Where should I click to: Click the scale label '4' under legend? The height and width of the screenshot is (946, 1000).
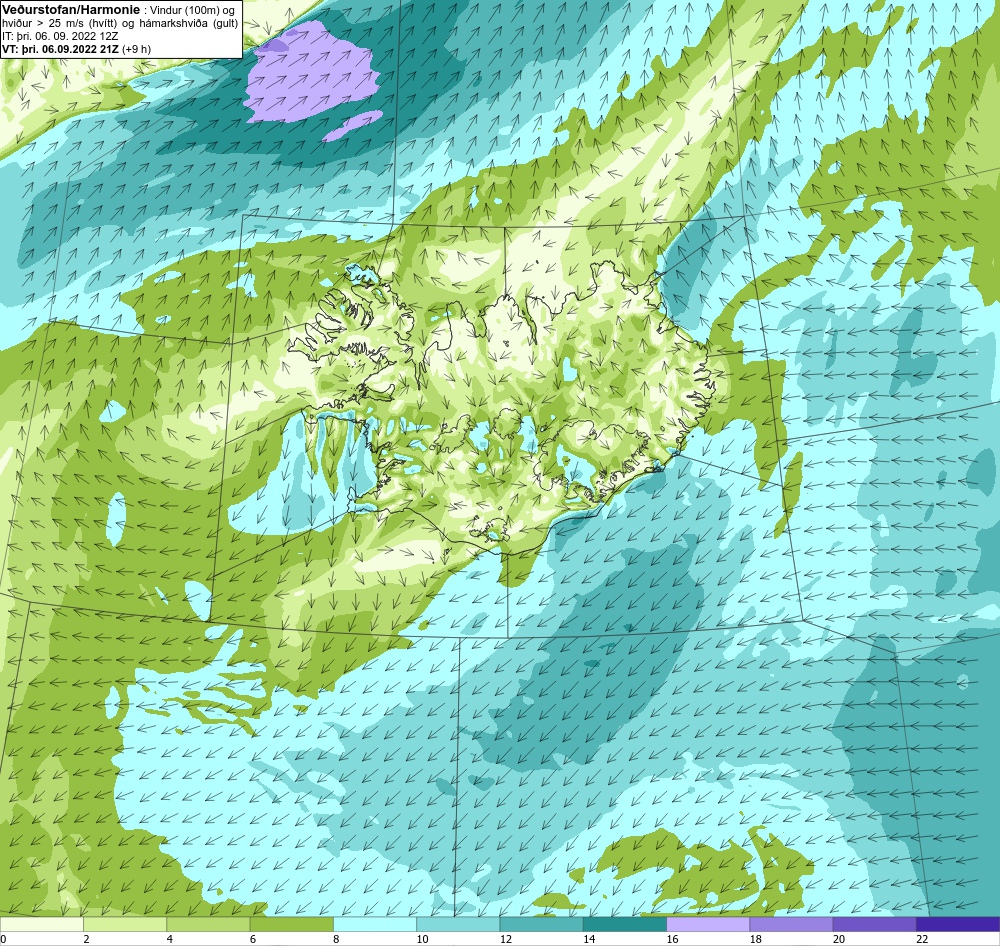[x=170, y=939]
